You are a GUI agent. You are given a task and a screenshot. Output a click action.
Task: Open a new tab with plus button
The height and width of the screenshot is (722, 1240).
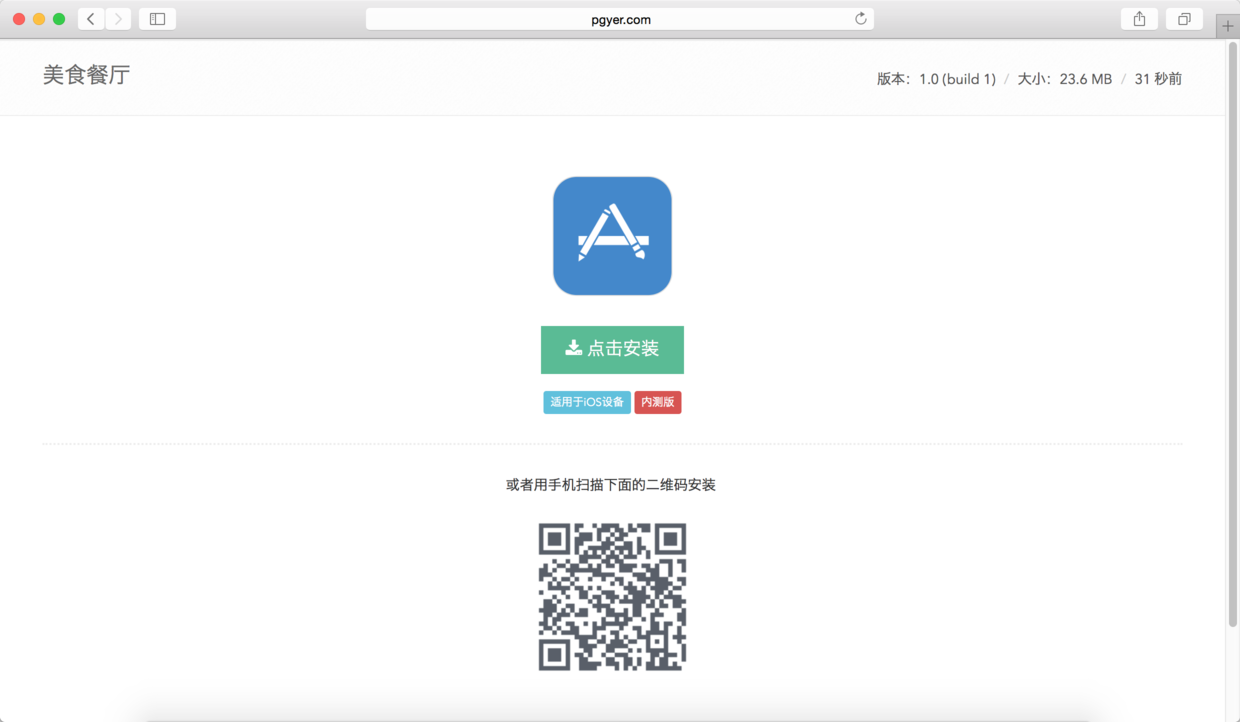coord(1228,27)
